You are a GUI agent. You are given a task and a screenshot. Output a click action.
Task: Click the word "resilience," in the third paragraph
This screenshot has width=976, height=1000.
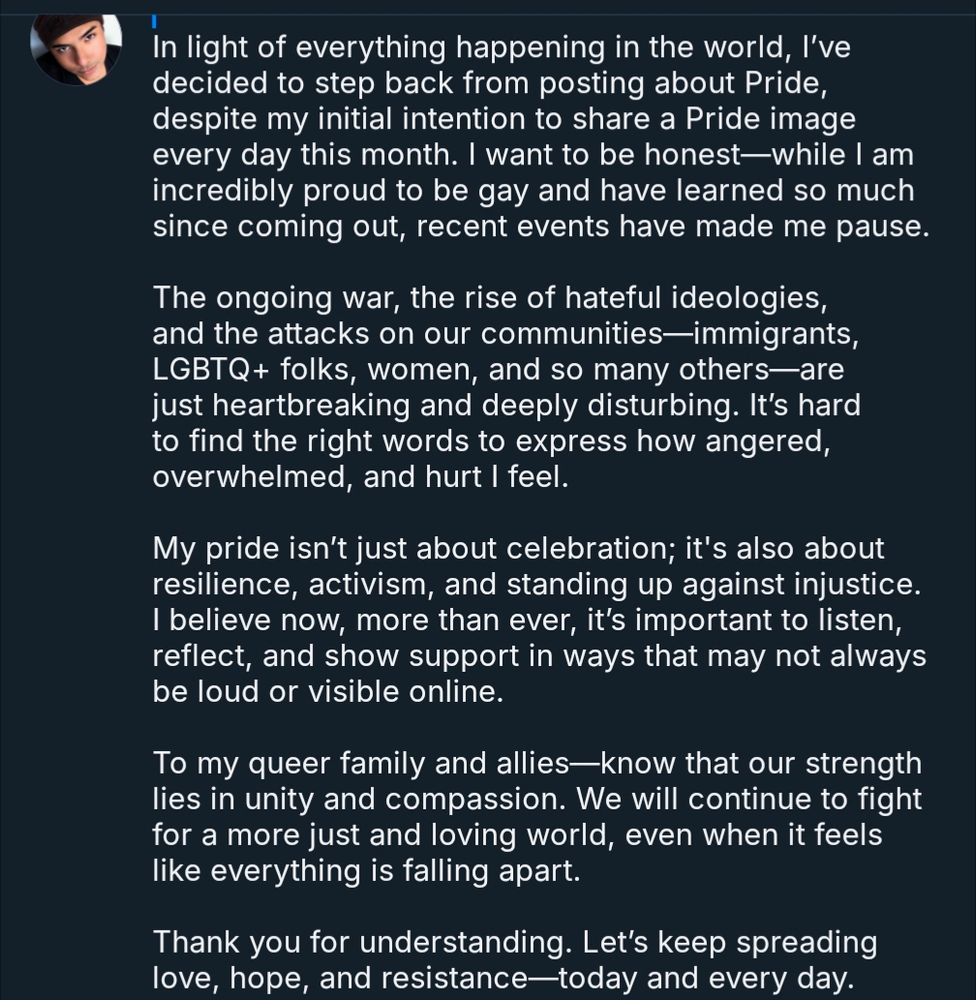[225, 584]
